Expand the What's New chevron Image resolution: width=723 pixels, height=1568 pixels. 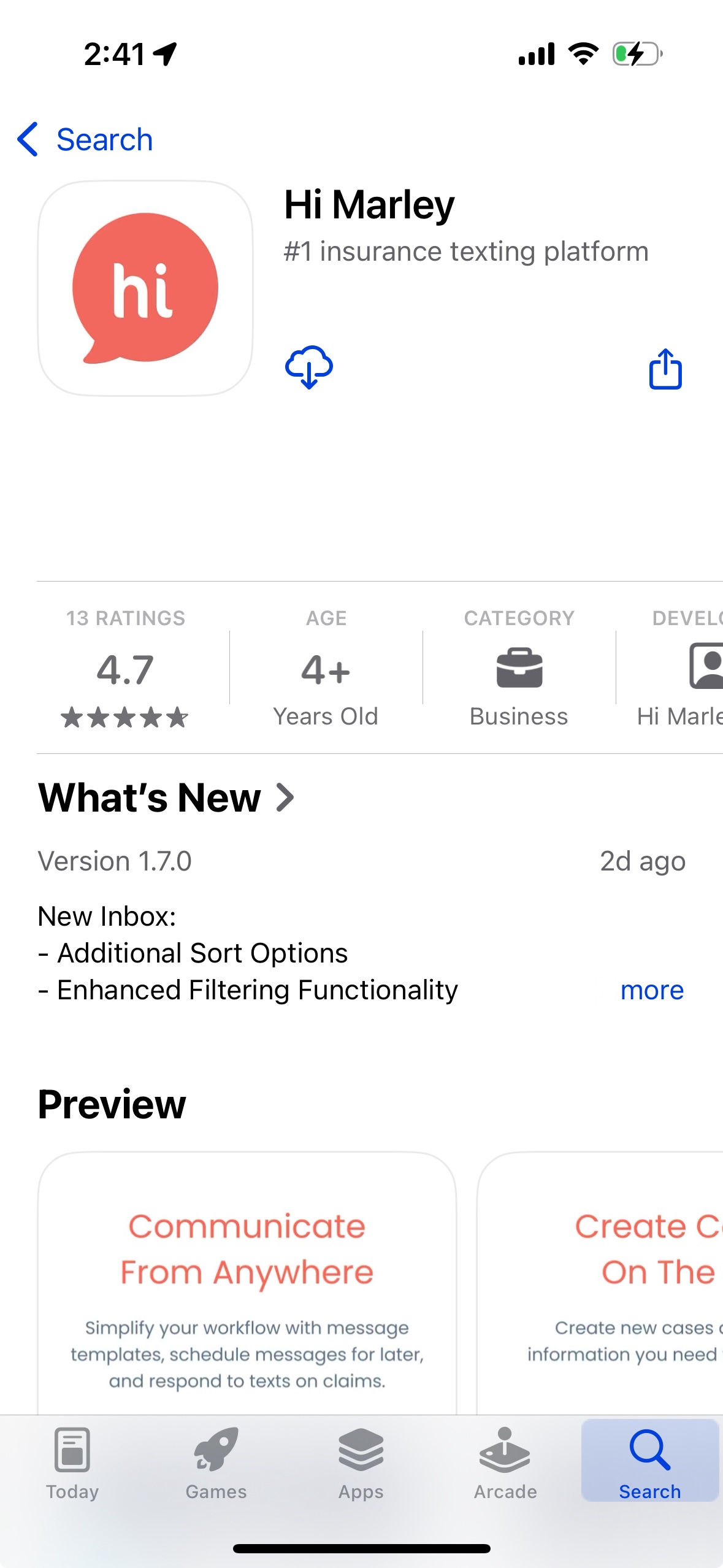point(285,797)
